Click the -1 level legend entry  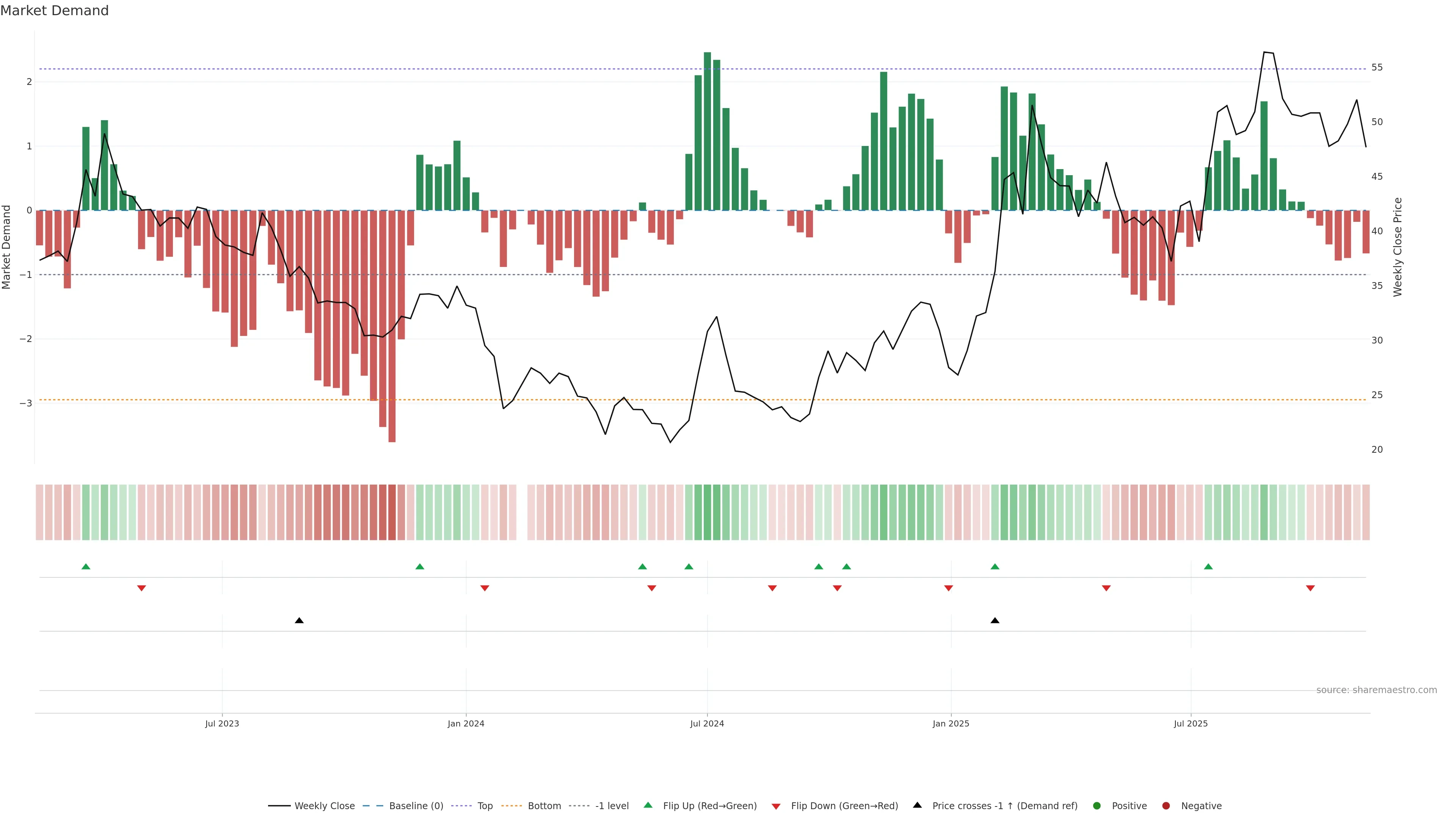612,805
